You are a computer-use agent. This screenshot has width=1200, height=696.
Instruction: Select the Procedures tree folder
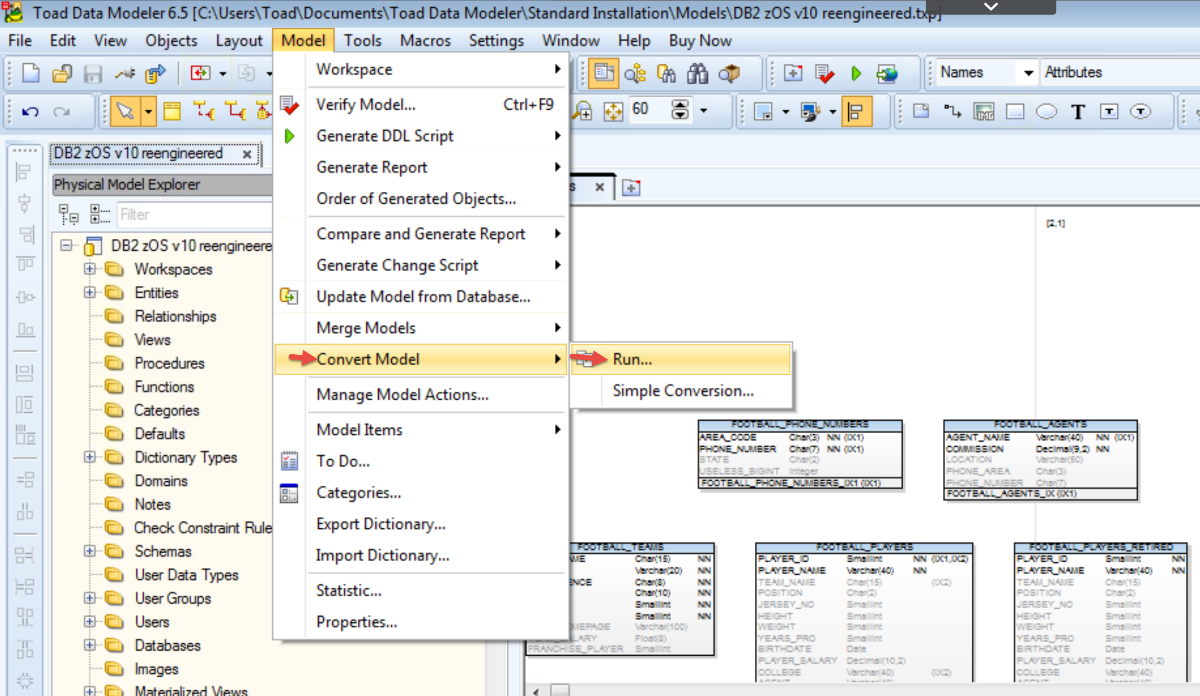pos(169,363)
